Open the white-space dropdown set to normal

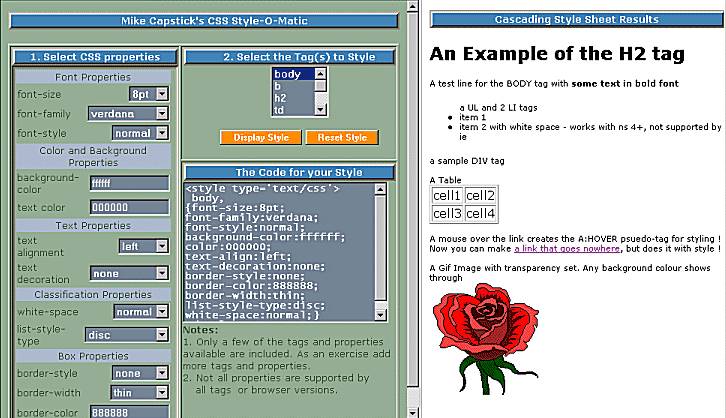[x=141, y=312]
